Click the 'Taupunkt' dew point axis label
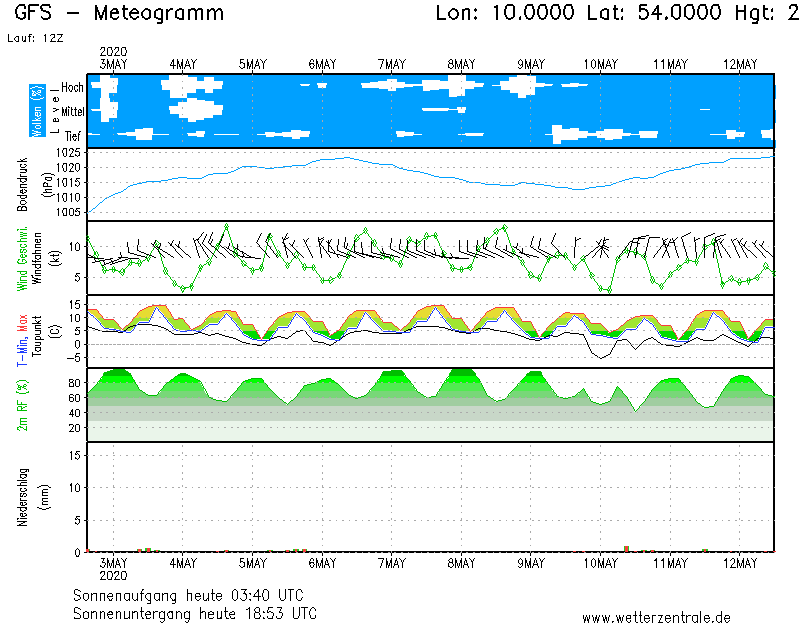The width and height of the screenshot is (800, 625). point(37,336)
